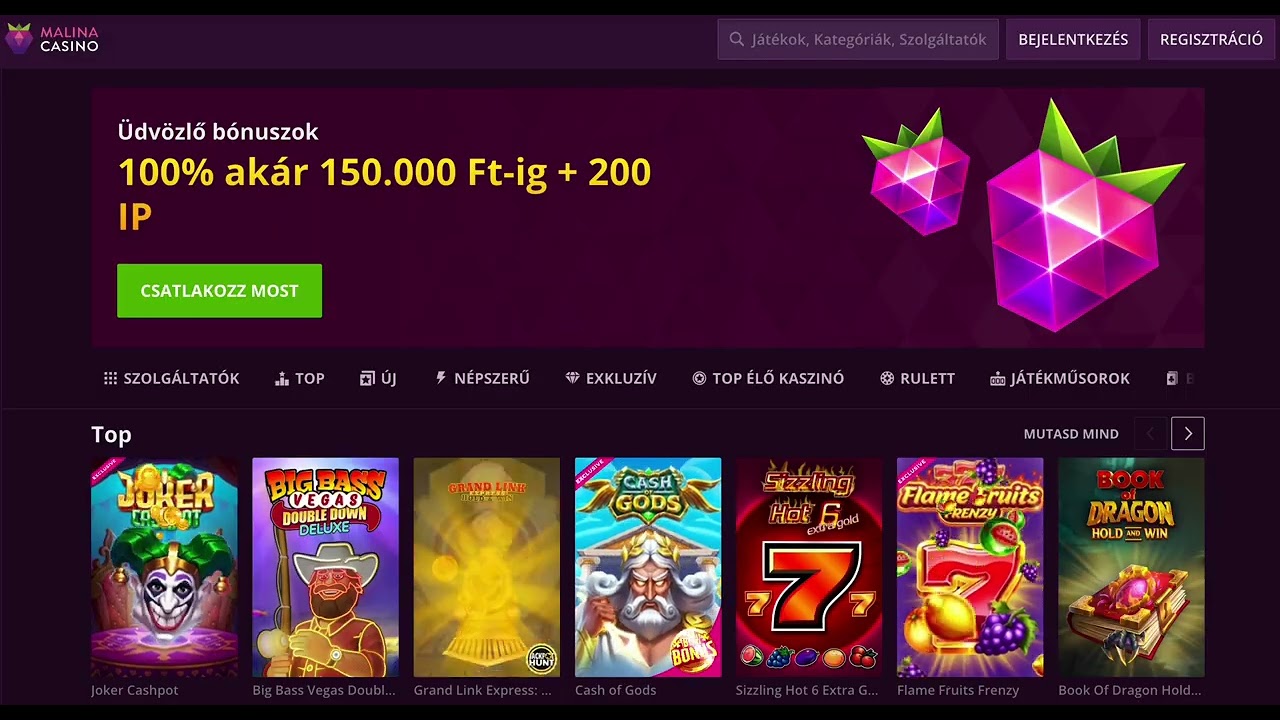Image resolution: width=1280 pixels, height=720 pixels.
Task: Click the Regisztráció button
Action: 1211,39
